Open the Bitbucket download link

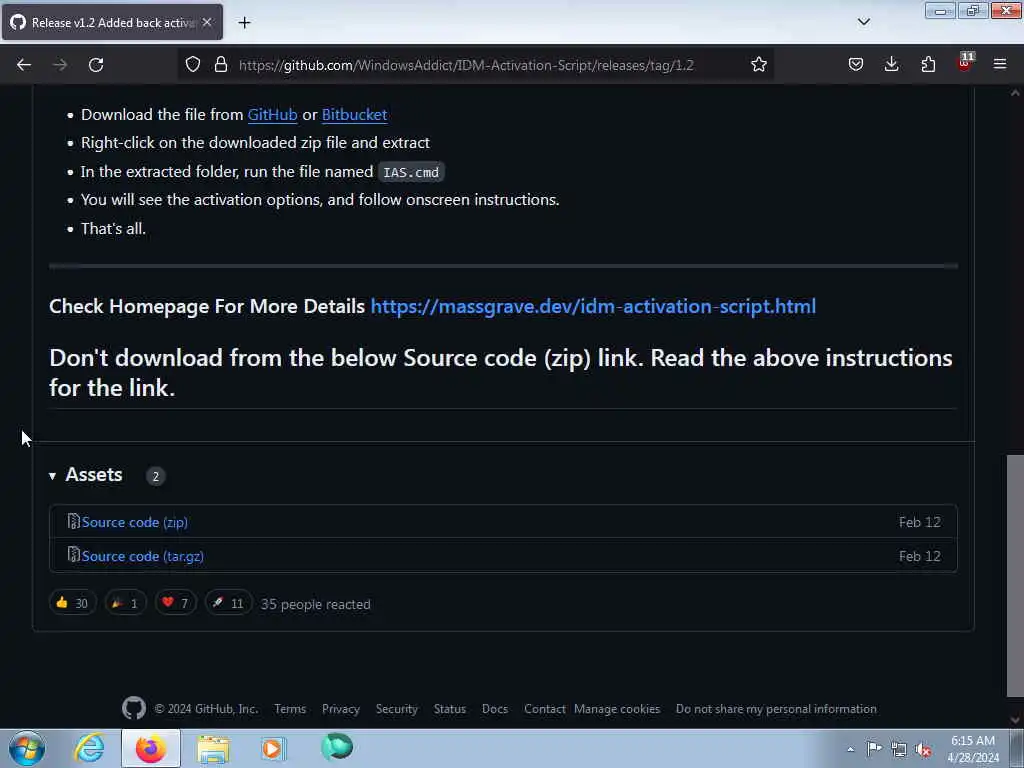pos(355,114)
